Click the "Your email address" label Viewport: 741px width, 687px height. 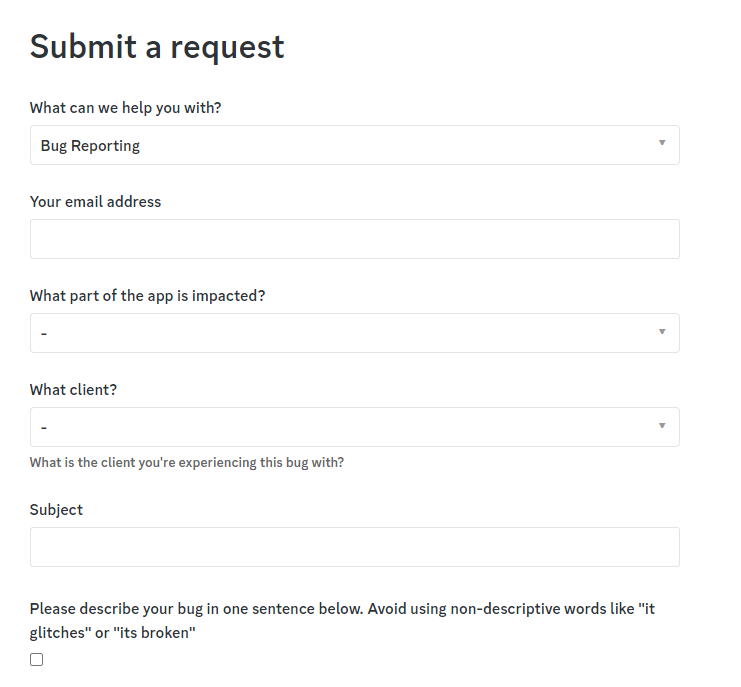95,202
